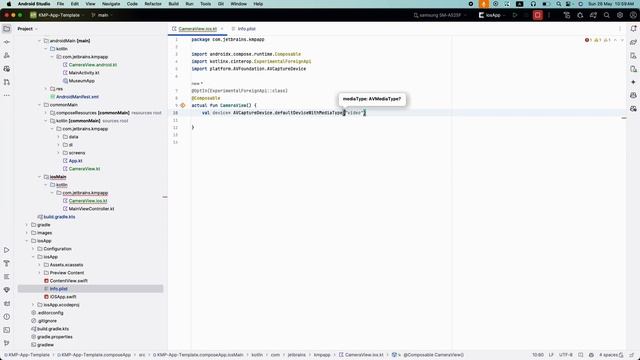The image size is (640, 360).
Task: Jump to next highlighted error arrow
Action: (622, 40)
